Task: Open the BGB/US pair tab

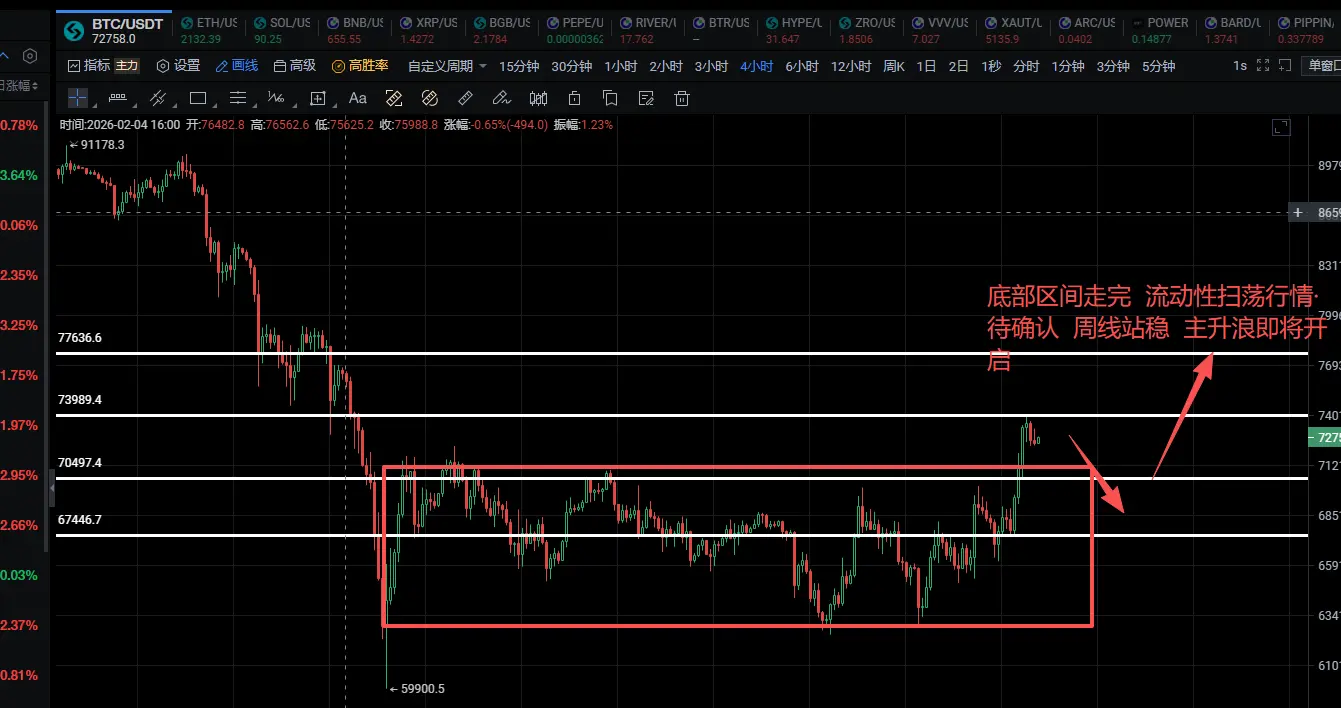Action: click(x=502, y=29)
